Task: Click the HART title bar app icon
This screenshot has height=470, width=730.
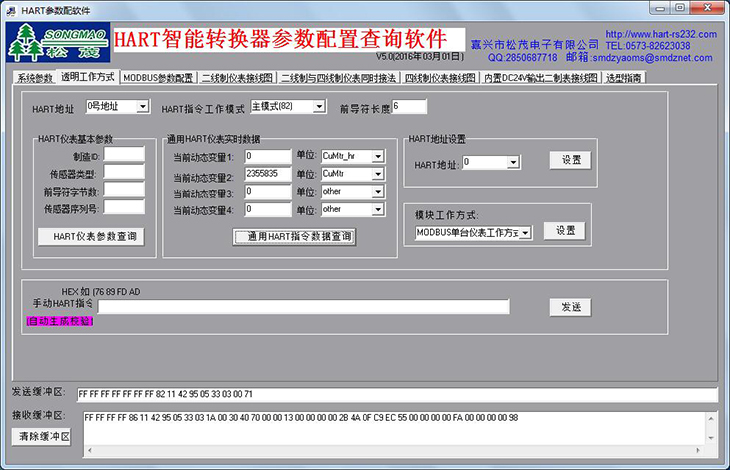Action: [x=11, y=8]
